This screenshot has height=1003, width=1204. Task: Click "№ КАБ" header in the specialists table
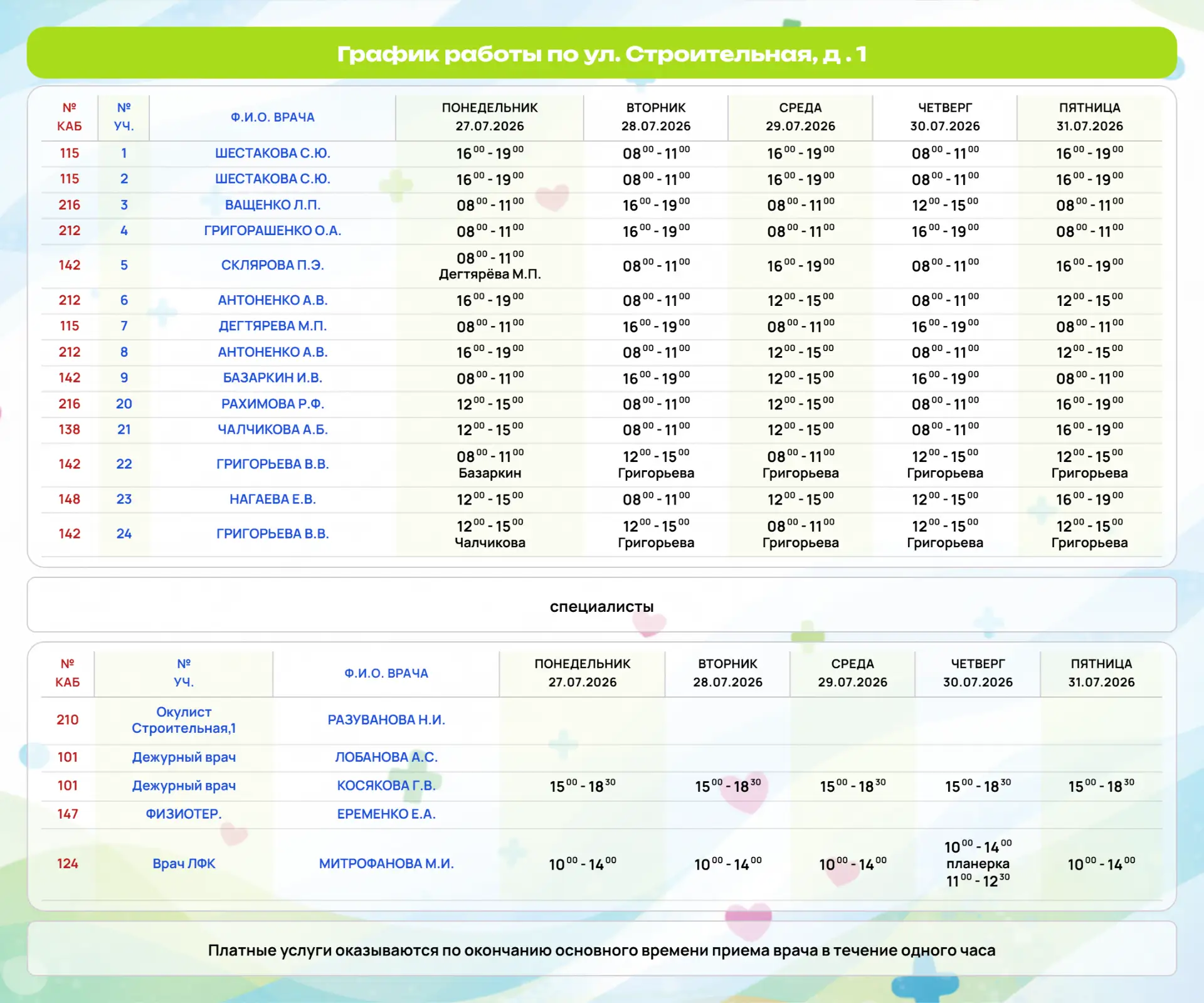coord(68,673)
